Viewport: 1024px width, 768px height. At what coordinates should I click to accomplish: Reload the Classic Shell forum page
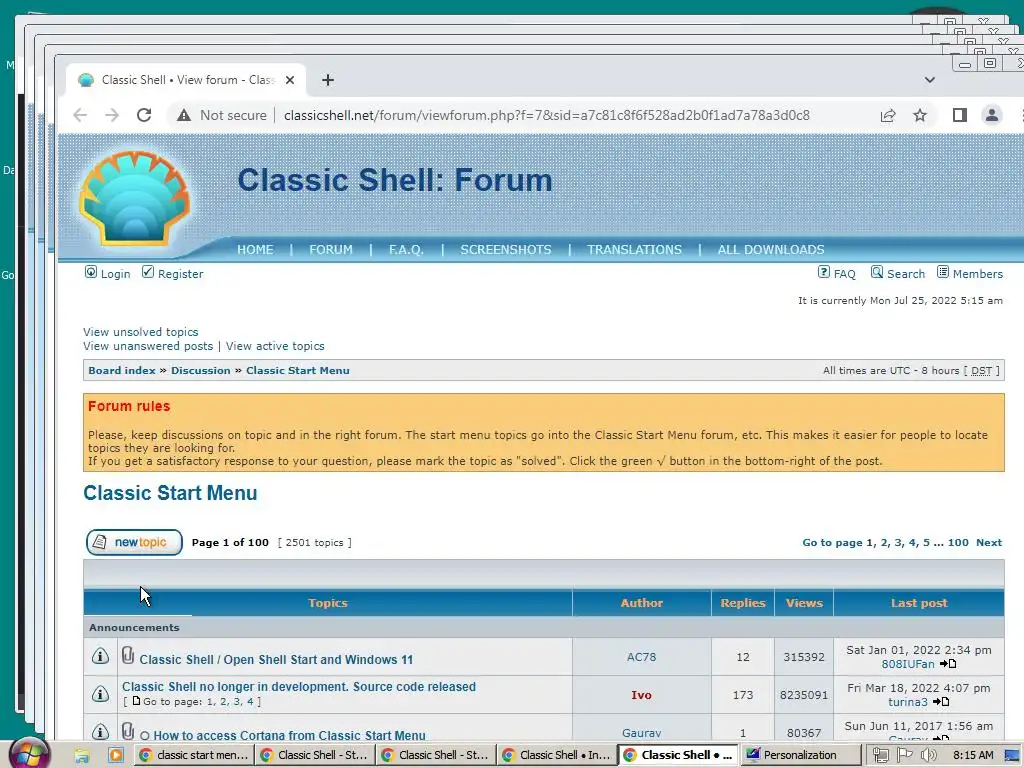pos(144,116)
